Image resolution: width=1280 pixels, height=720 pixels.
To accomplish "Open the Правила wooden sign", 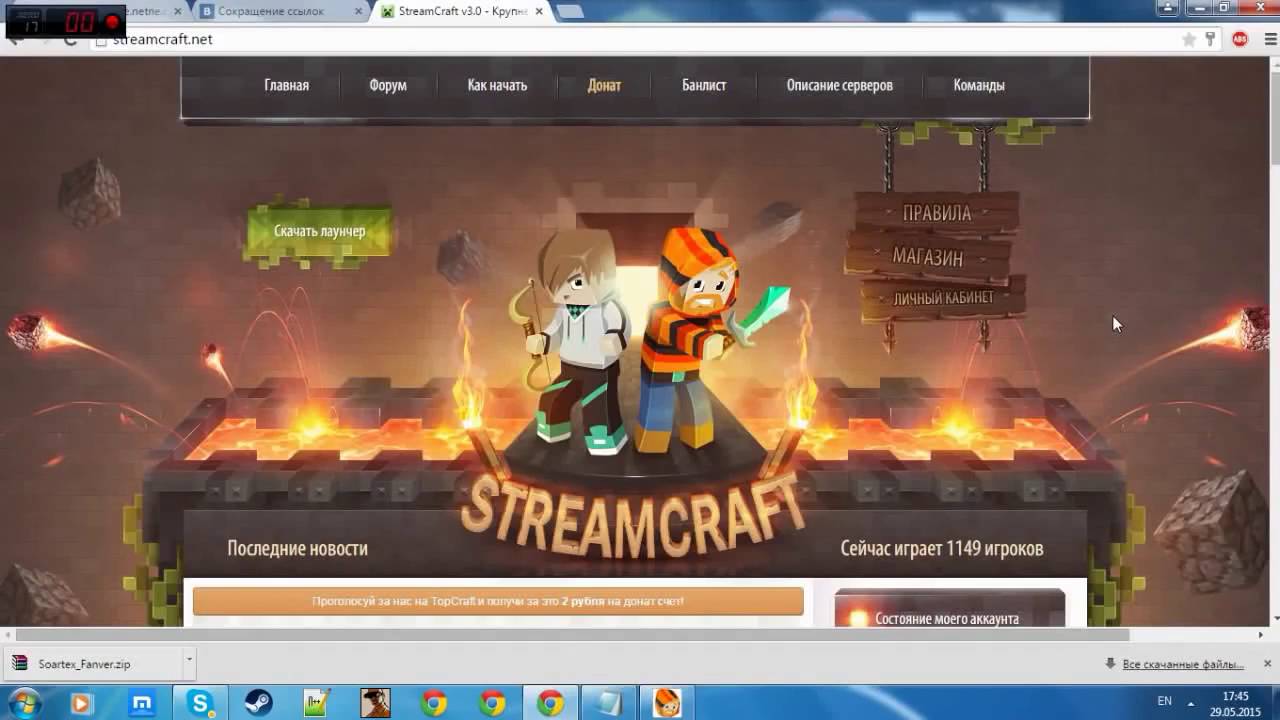I will [x=936, y=213].
